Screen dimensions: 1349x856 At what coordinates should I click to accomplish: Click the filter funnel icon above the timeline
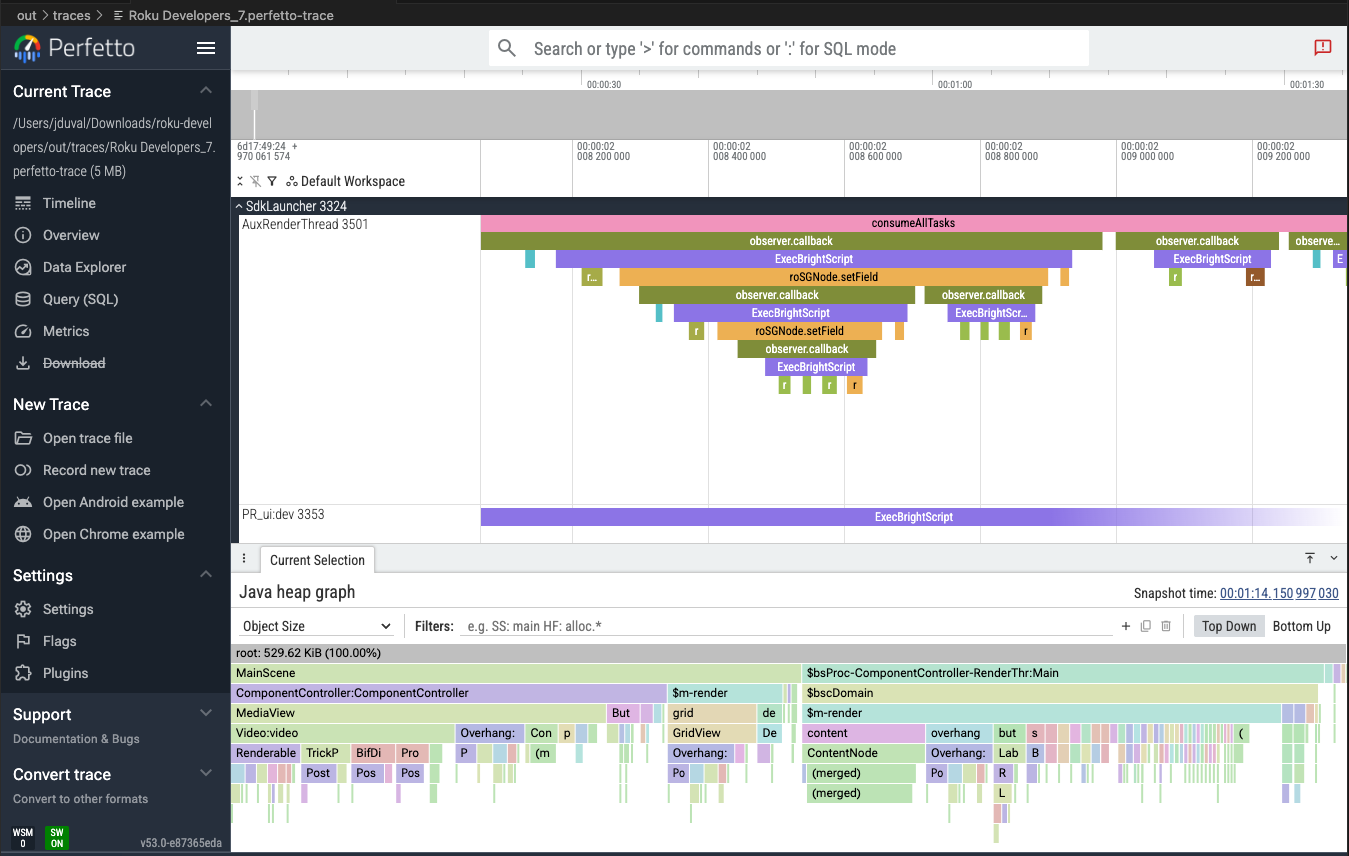pyautogui.click(x=272, y=181)
